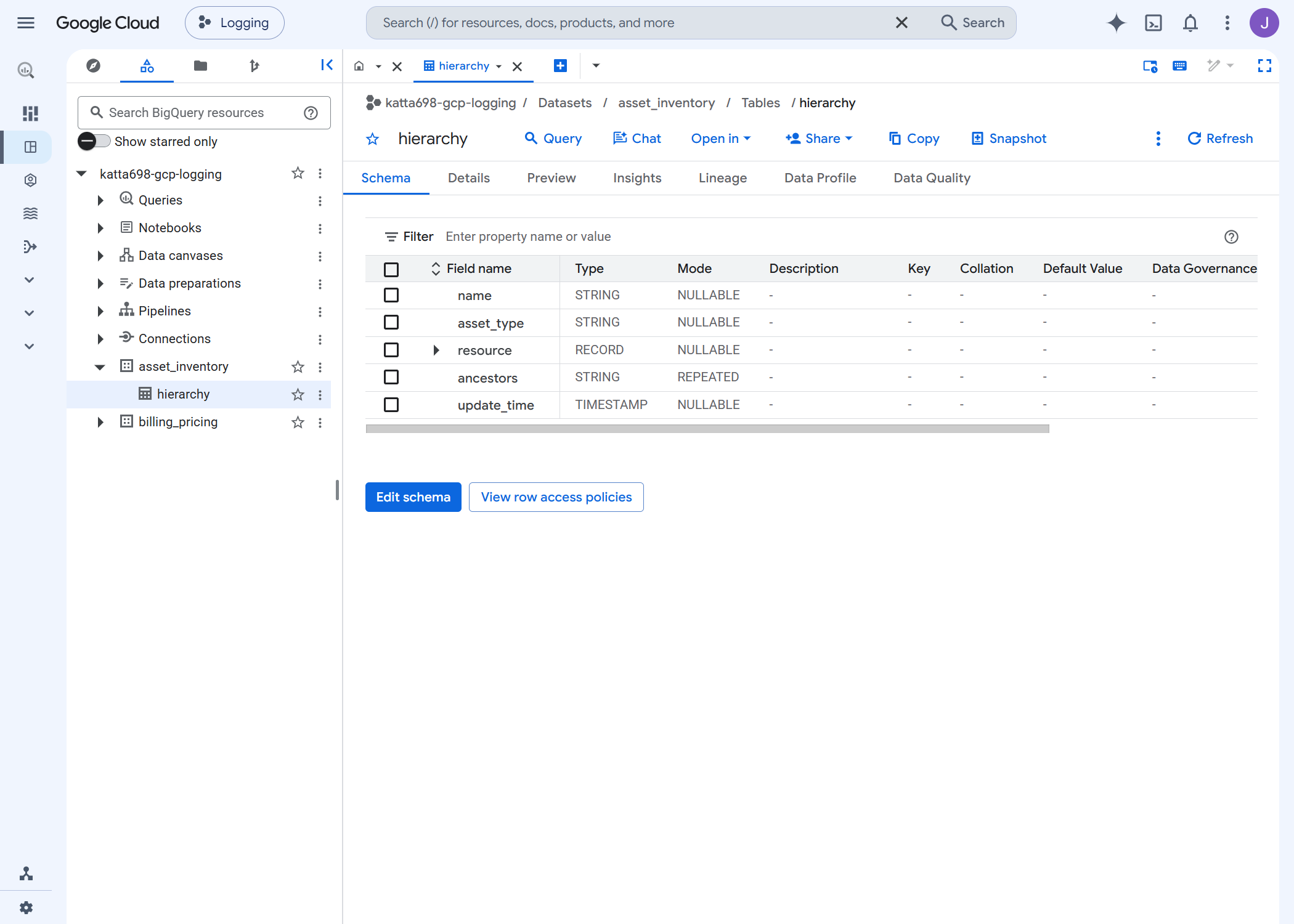Expand the Queries node
Image resolution: width=1294 pixels, height=924 pixels.
pos(100,200)
